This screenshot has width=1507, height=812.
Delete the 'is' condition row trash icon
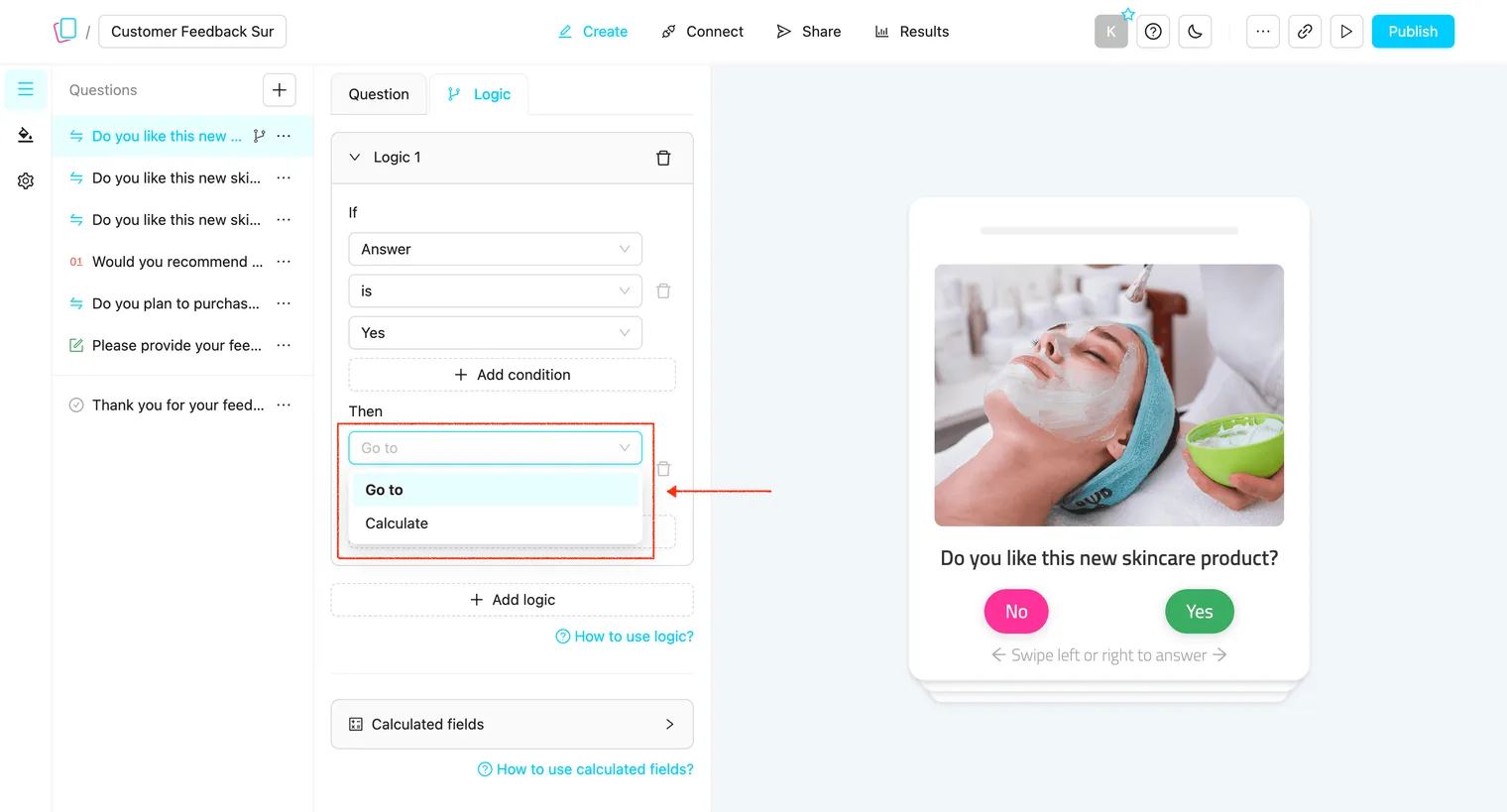663,290
